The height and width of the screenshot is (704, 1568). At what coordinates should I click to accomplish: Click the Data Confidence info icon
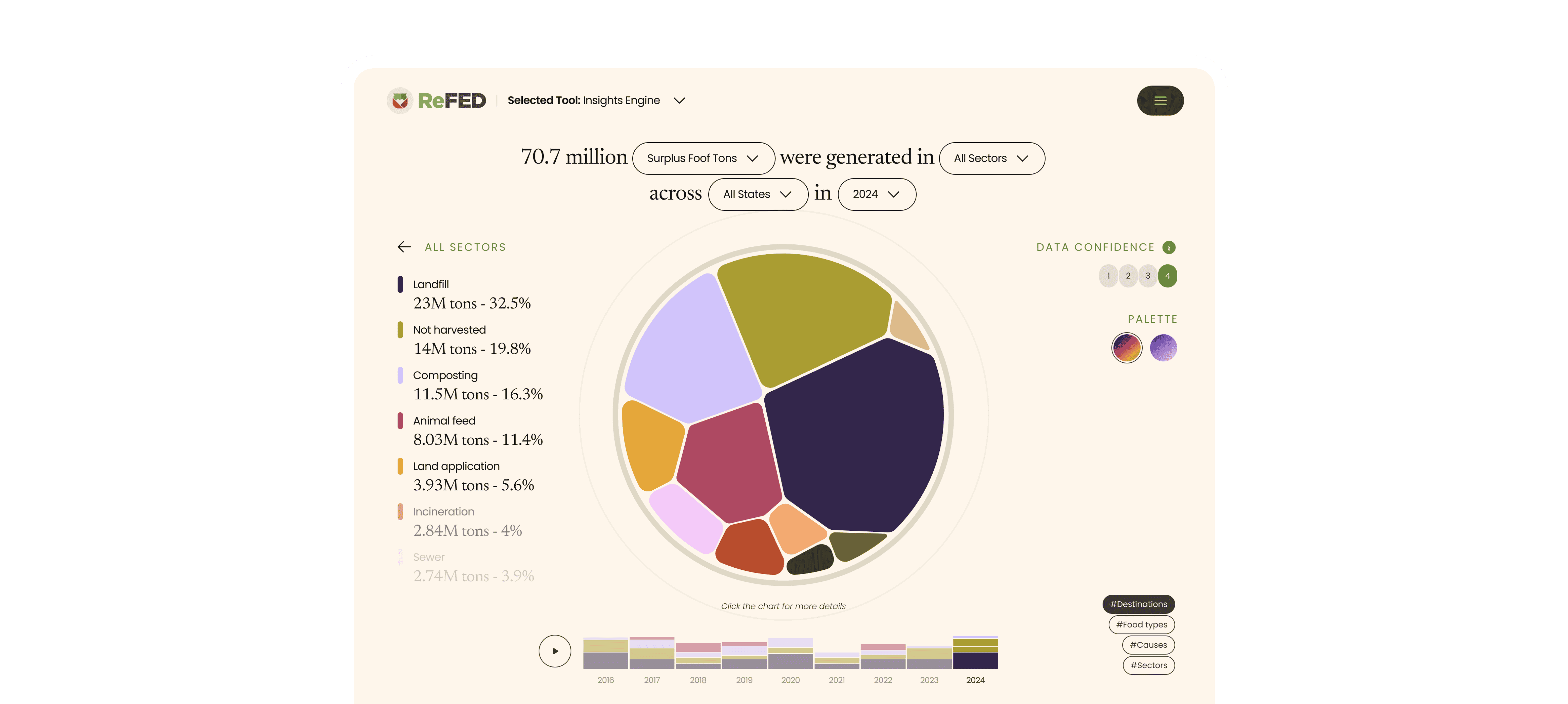pos(1168,247)
